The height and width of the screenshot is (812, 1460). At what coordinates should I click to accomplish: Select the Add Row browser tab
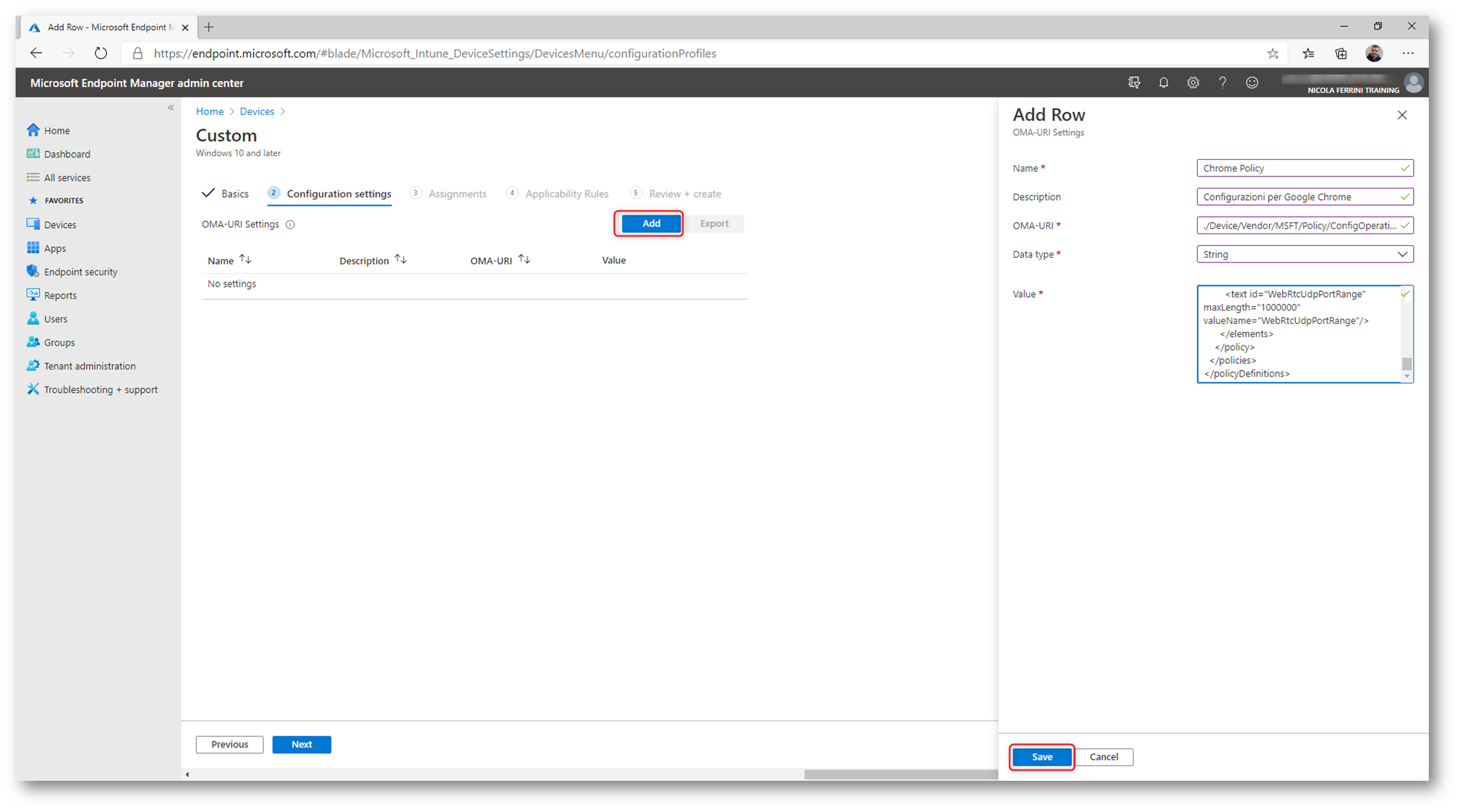(x=108, y=27)
